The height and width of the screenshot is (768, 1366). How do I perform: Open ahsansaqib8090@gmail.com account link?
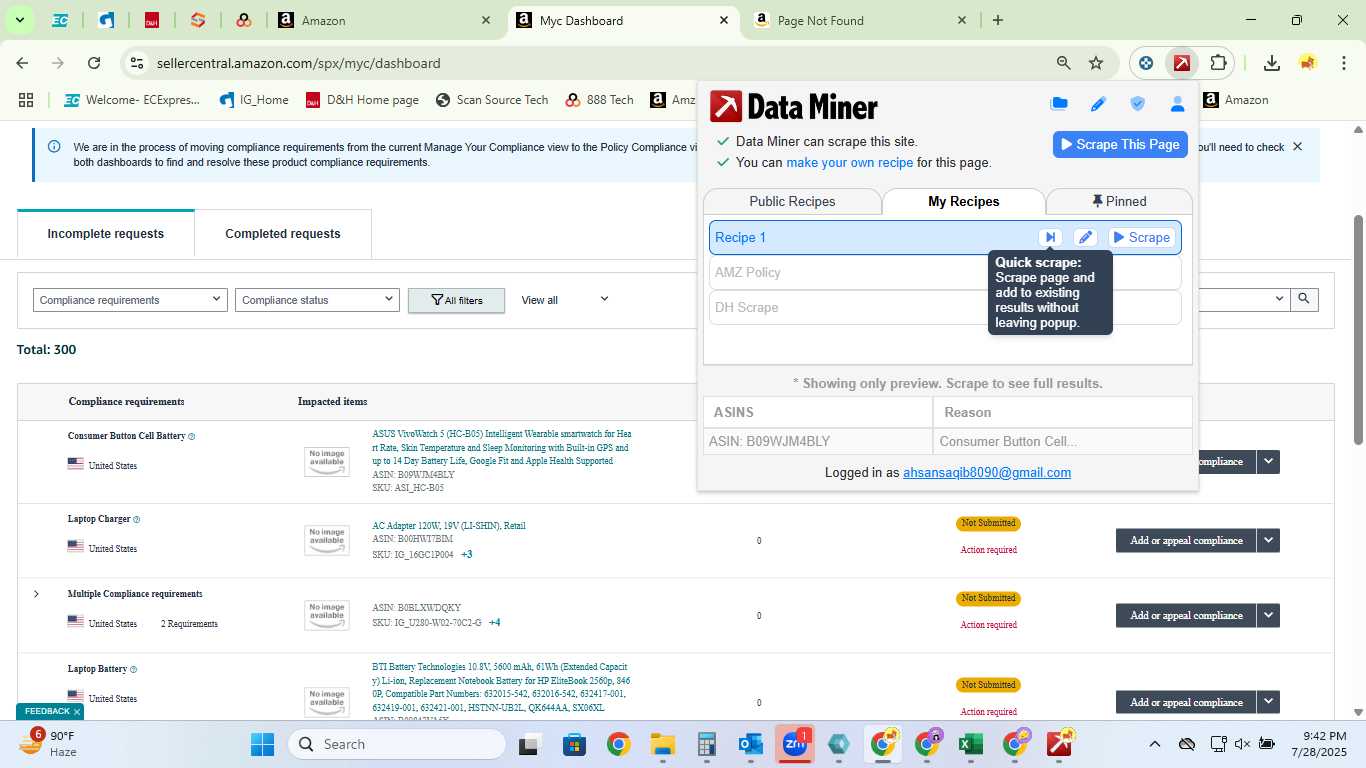987,472
